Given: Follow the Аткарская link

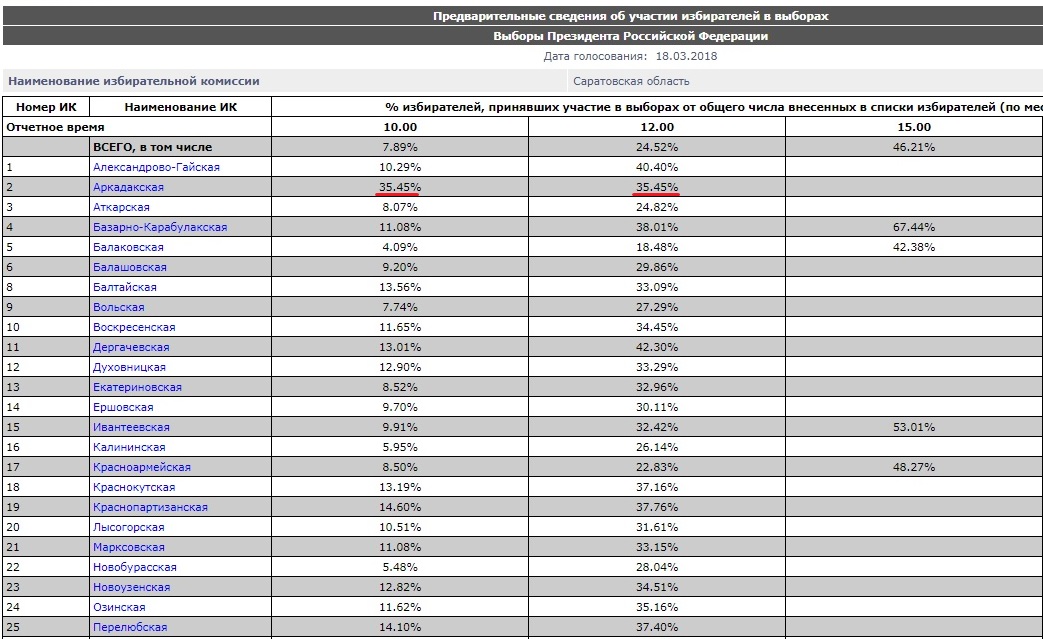Looking at the screenshot, I should coord(121,207).
